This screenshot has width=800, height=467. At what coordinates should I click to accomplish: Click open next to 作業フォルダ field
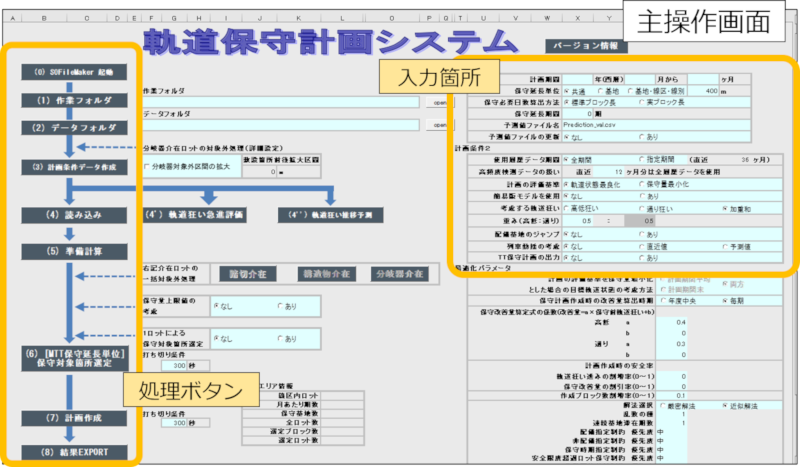(x=438, y=102)
